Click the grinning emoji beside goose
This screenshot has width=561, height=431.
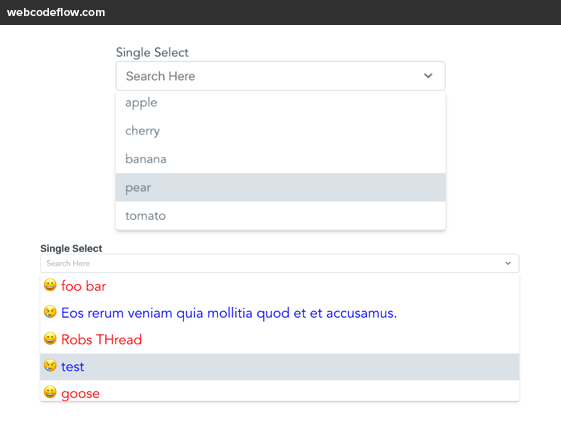(50, 392)
